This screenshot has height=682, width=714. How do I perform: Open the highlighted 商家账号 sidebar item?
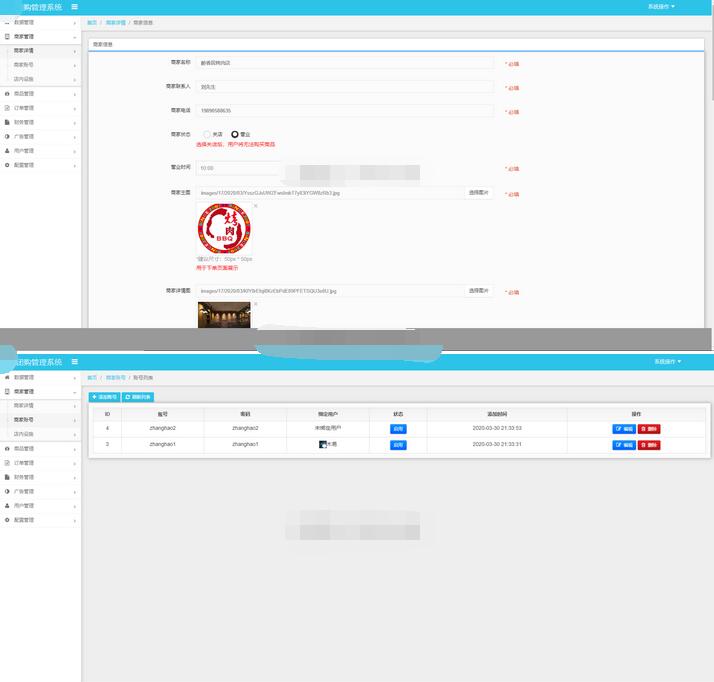pos(40,420)
